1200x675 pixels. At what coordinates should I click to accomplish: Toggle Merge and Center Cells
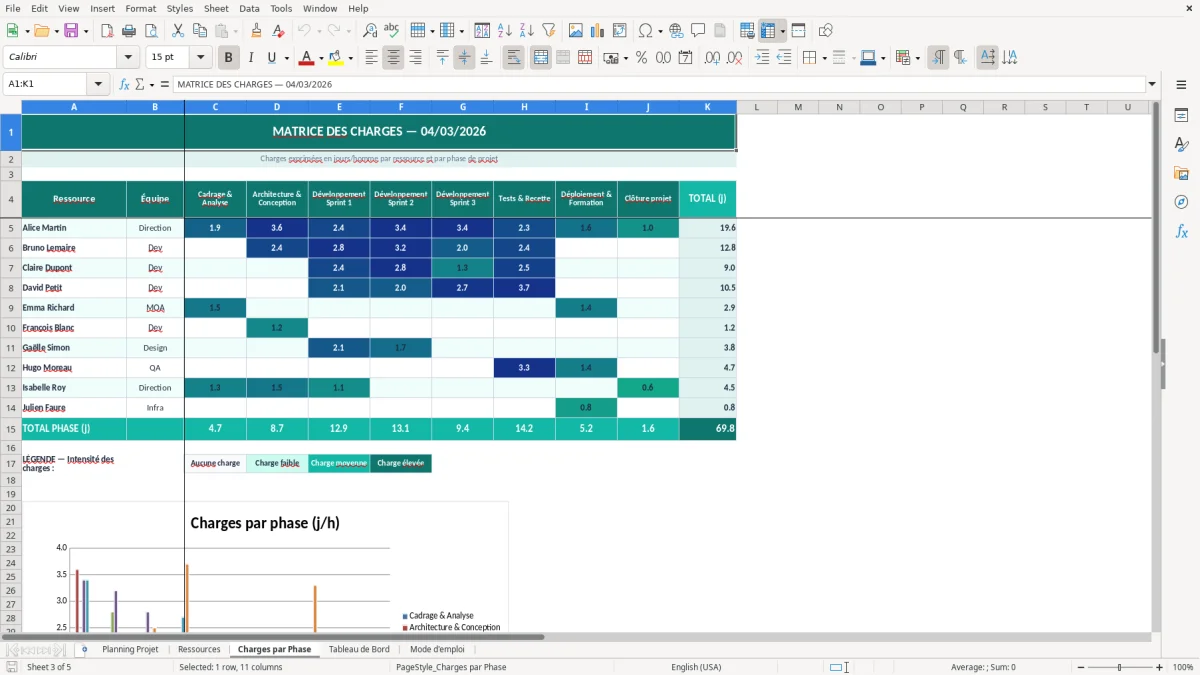(540, 58)
